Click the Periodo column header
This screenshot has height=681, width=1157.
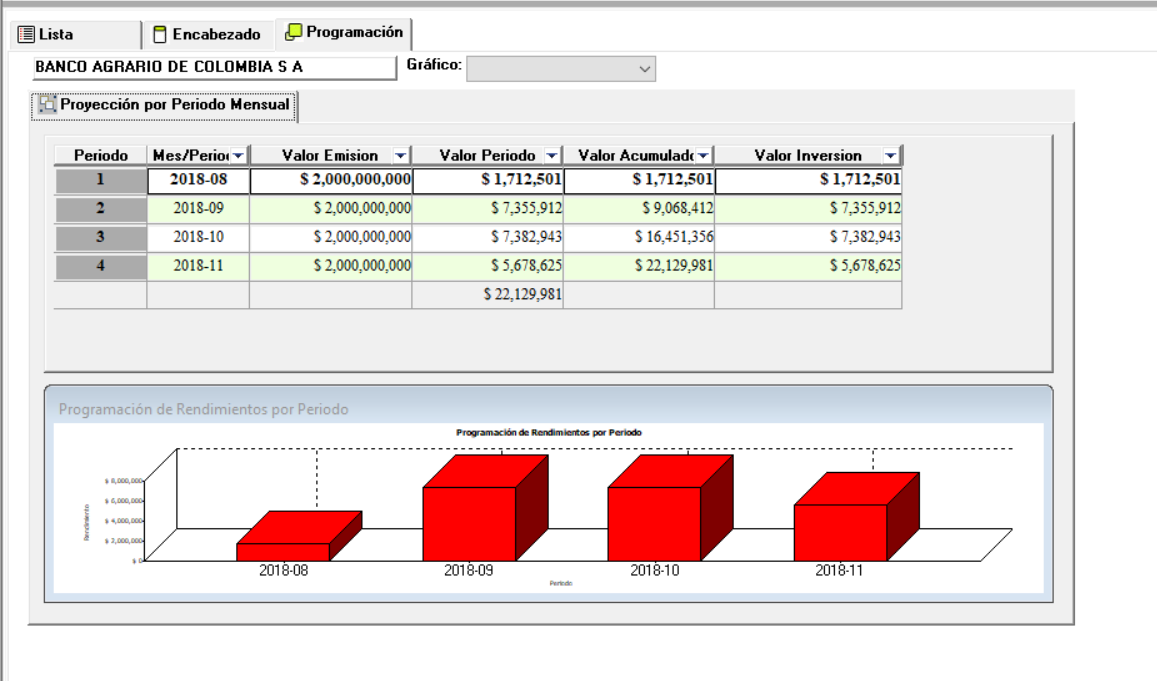click(100, 156)
